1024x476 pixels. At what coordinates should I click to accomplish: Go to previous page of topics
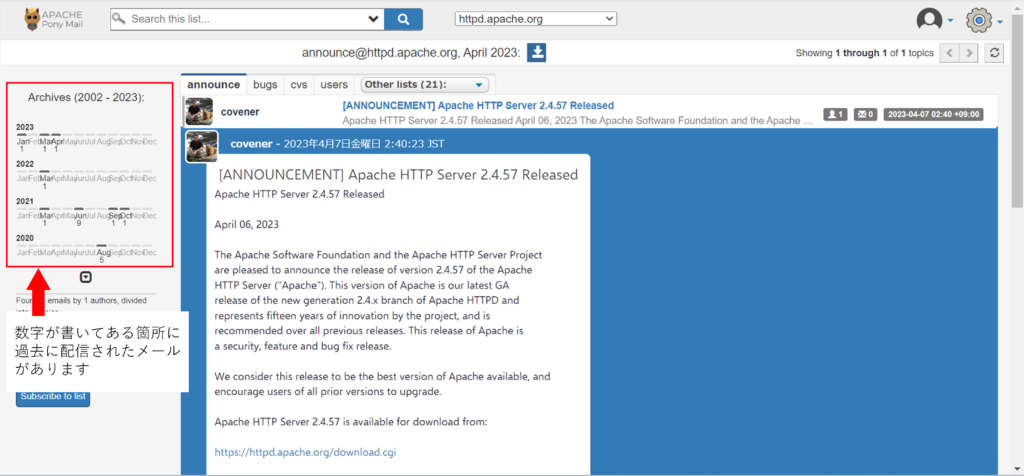949,53
